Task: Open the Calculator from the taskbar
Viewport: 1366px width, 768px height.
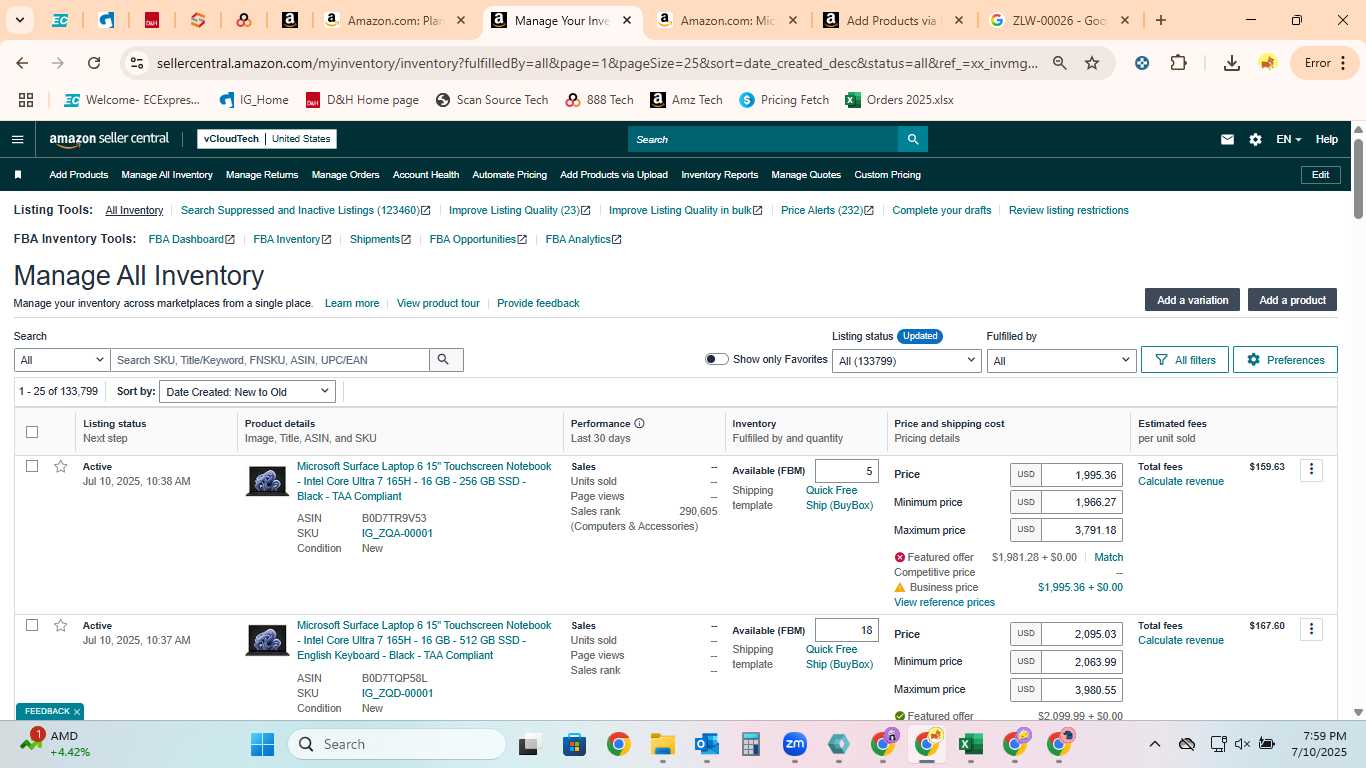Action: (751, 744)
